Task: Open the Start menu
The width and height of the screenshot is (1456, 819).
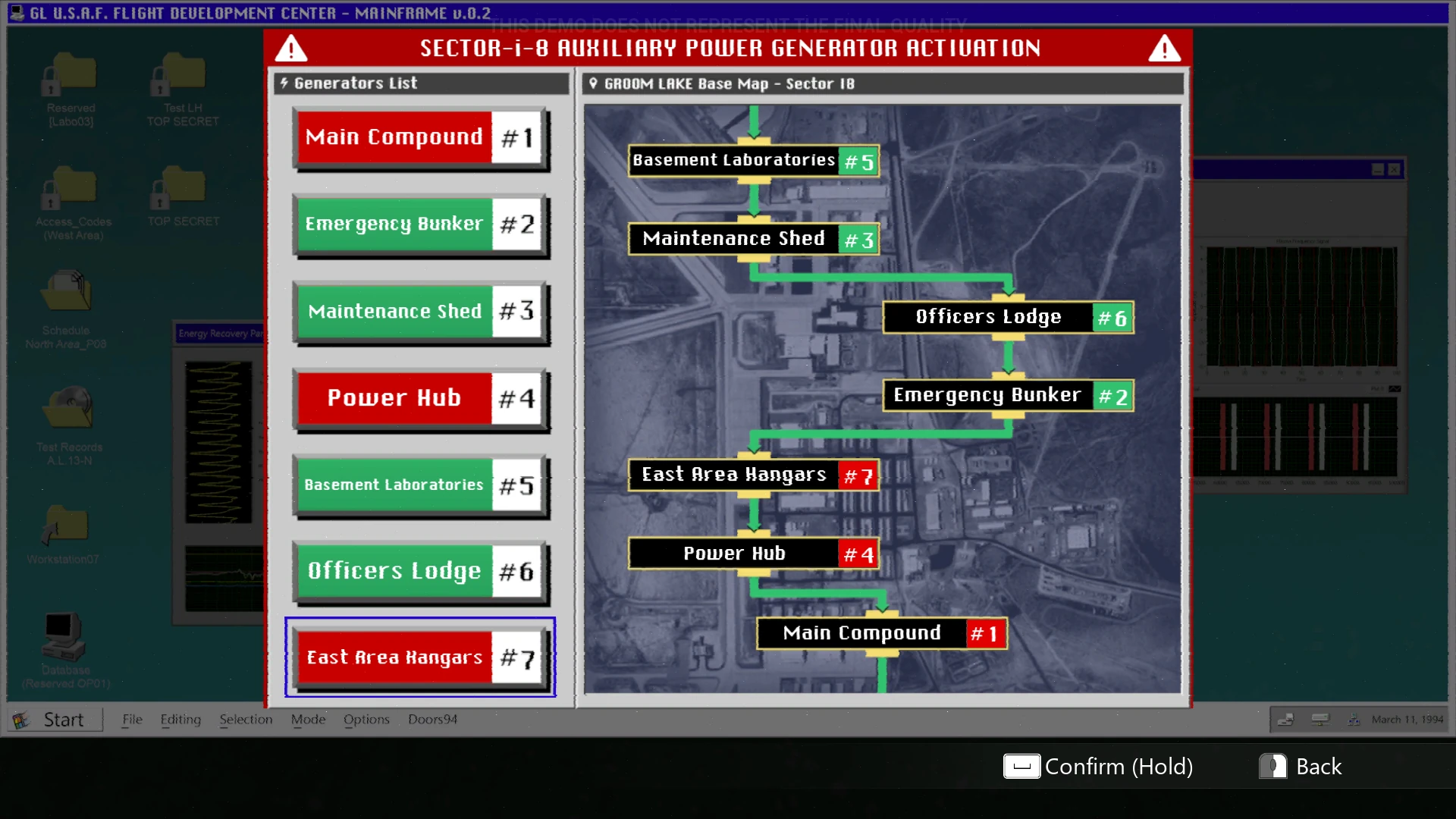Action: [x=55, y=720]
